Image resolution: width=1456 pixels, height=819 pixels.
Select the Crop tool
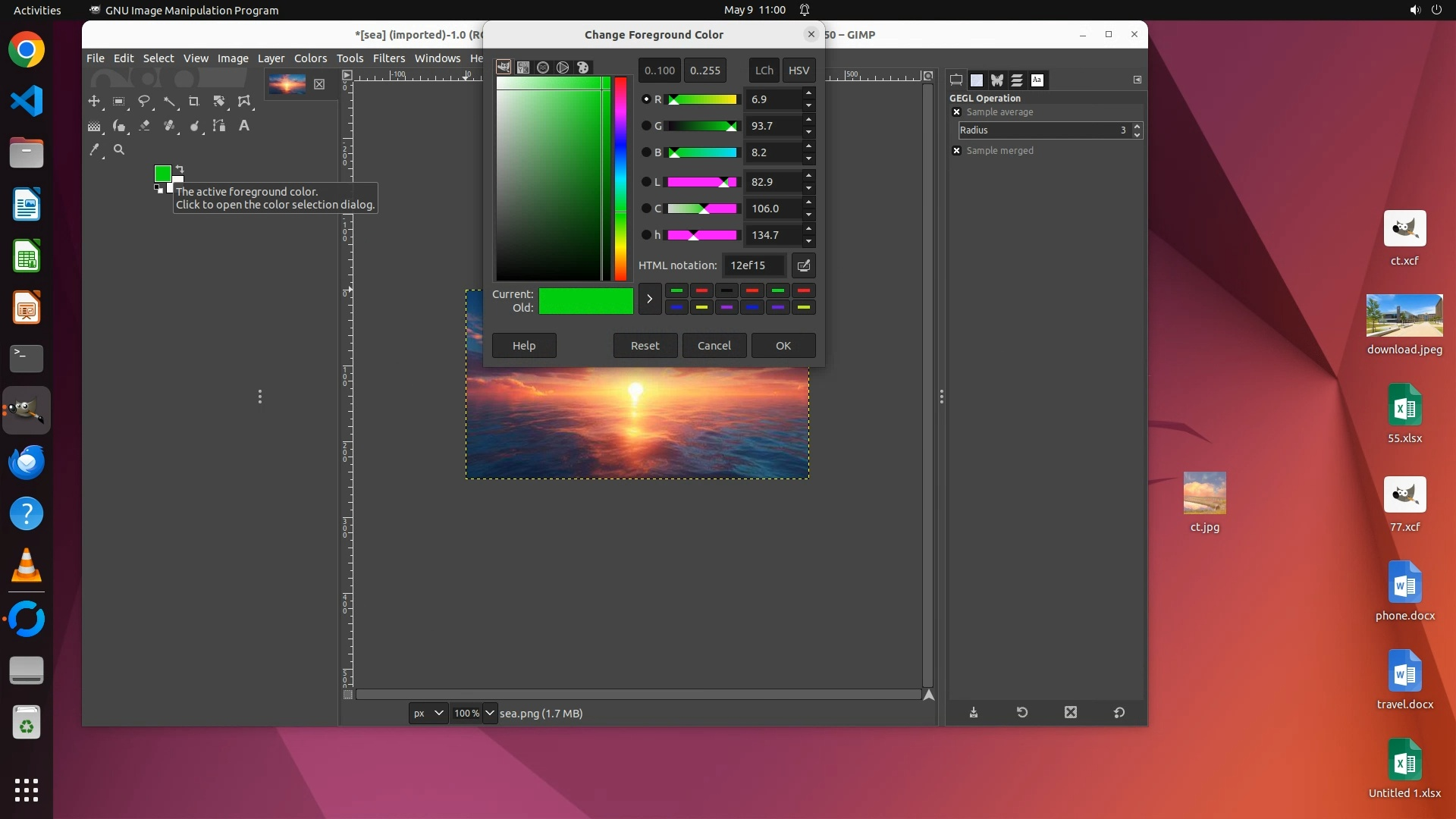click(193, 101)
